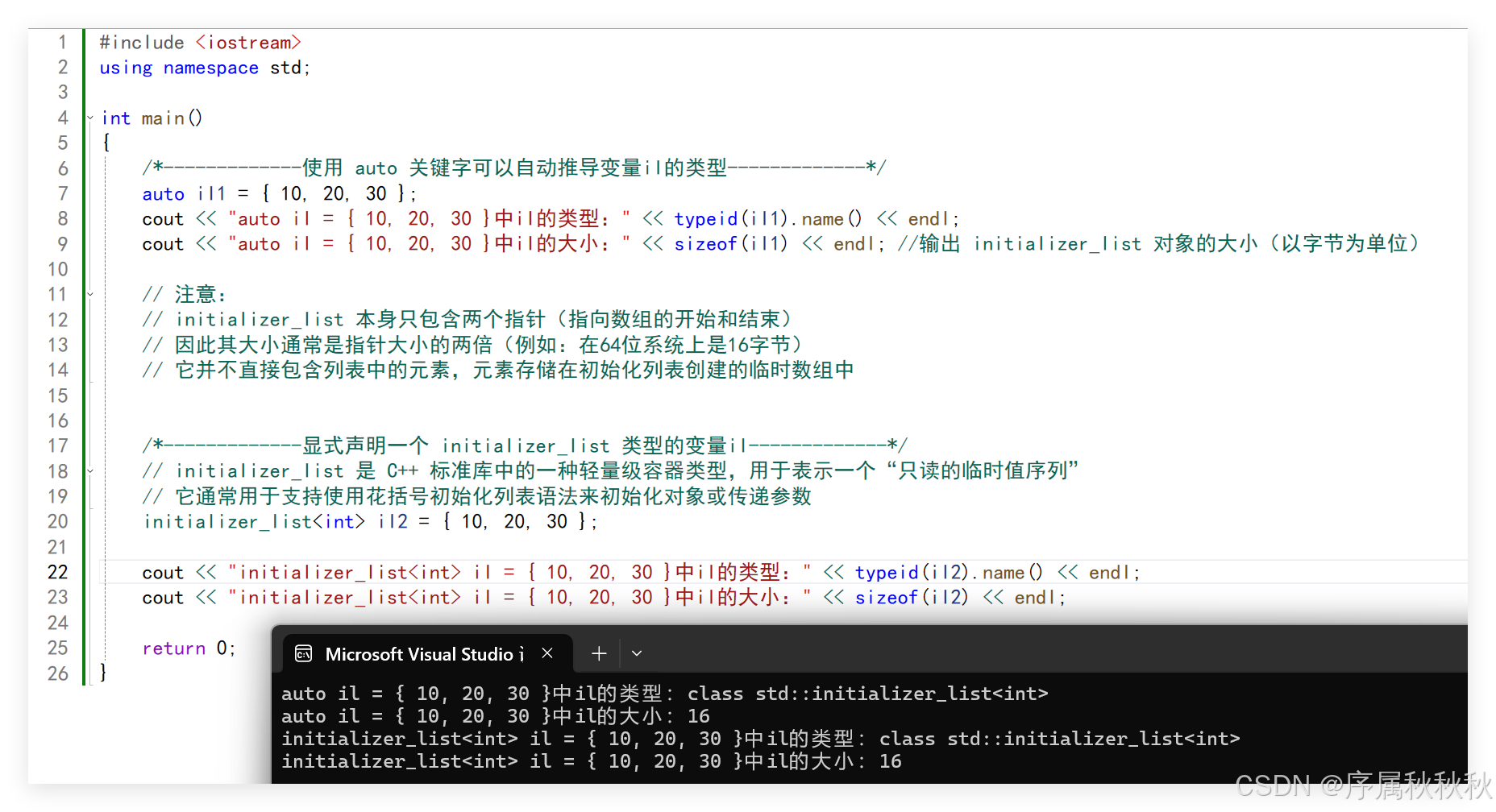Click typeid keyword on line 8
Screen dimensions: 1496x812
click(x=705, y=219)
